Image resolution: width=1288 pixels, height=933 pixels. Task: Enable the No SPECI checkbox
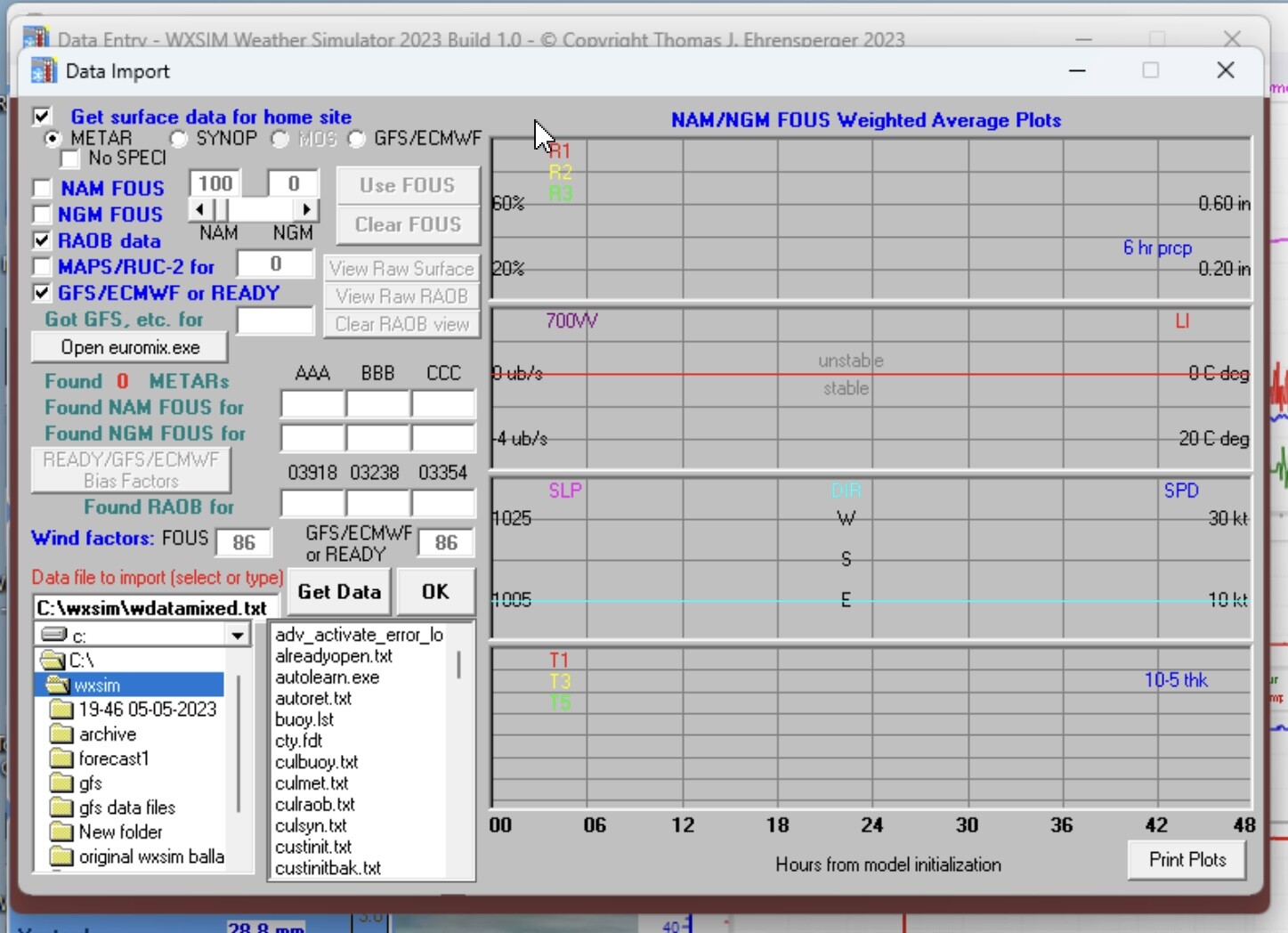pyautogui.click(x=70, y=158)
